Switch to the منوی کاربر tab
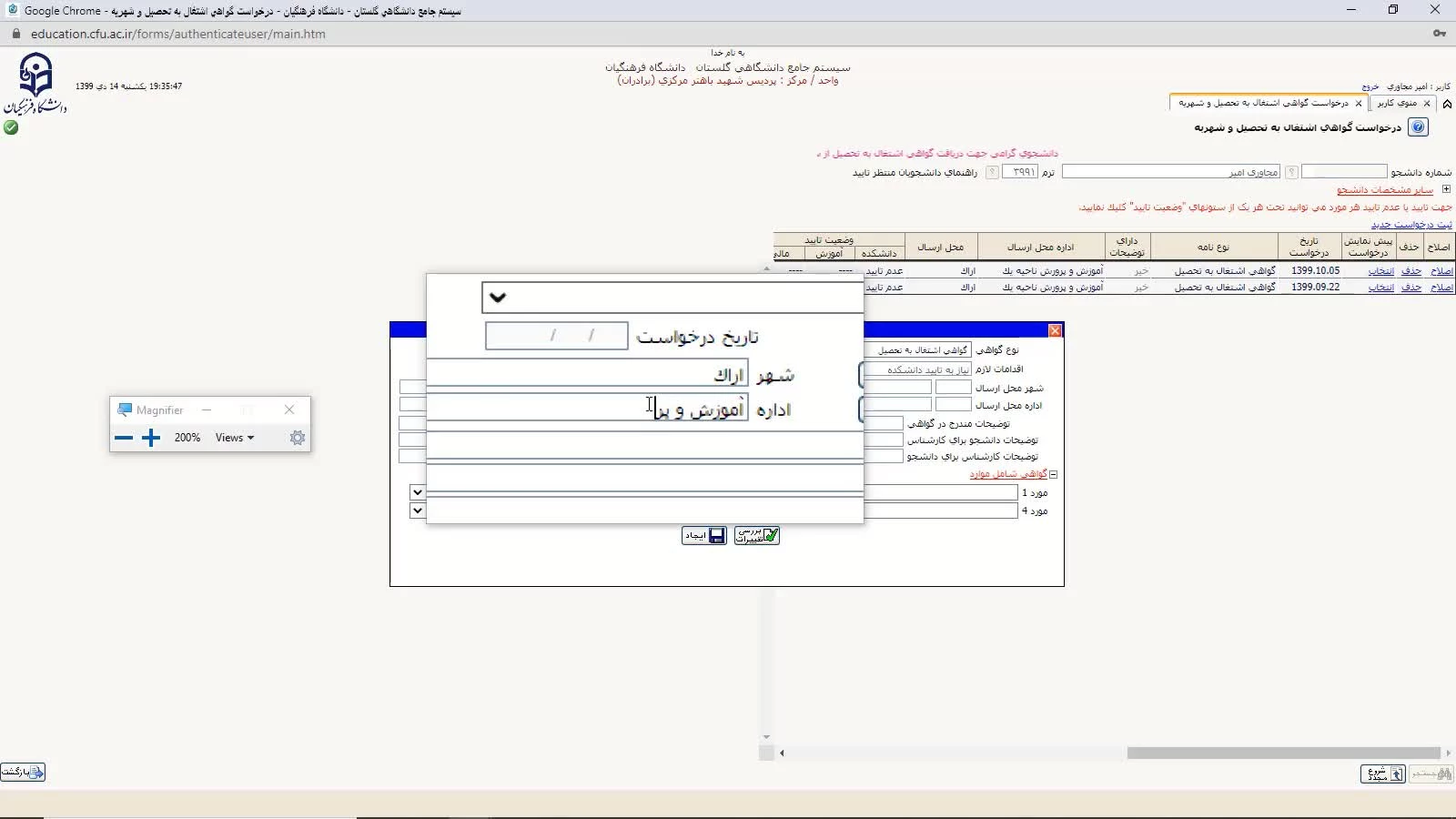 1397,104
